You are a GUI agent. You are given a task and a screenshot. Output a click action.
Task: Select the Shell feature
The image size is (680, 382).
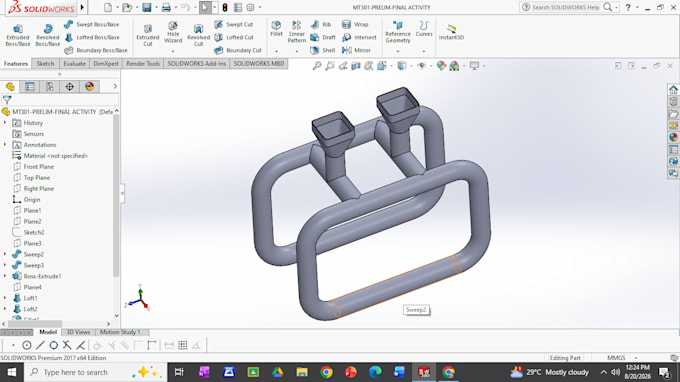point(323,50)
